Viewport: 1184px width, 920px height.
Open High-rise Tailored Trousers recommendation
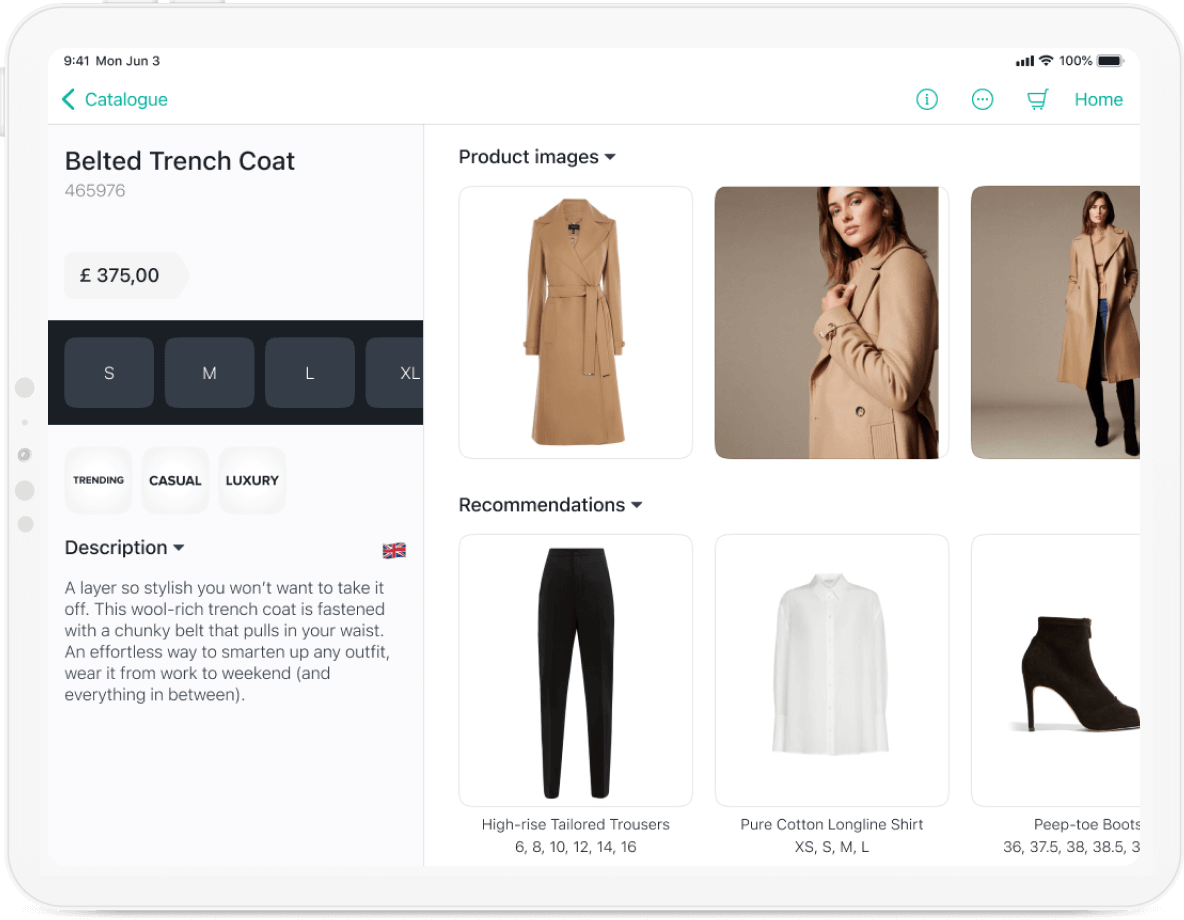tap(575, 670)
